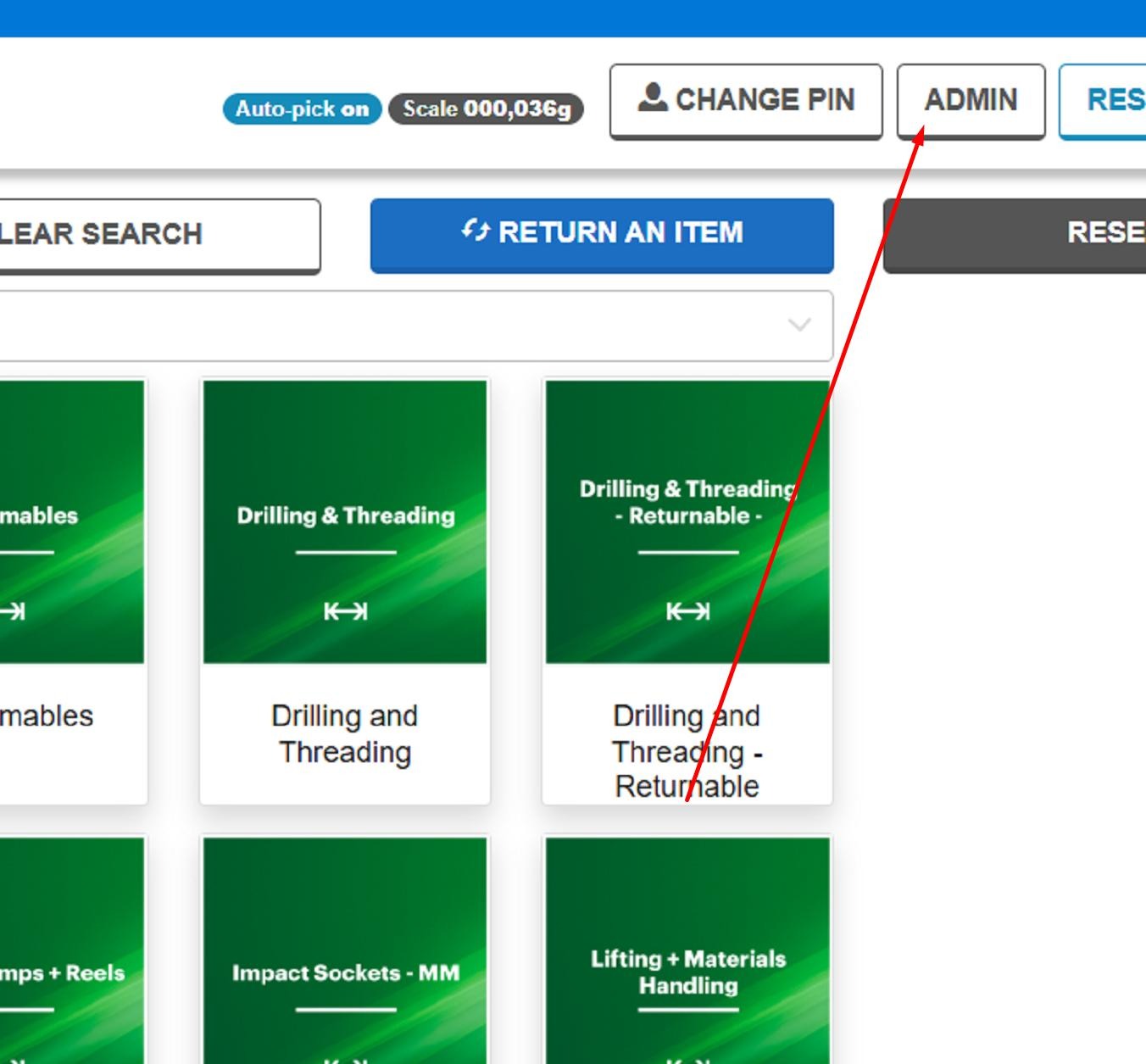Image resolution: width=1146 pixels, height=1064 pixels.
Task: Click the "Drilling and Threading - Returnable" caption
Action: tap(687, 750)
